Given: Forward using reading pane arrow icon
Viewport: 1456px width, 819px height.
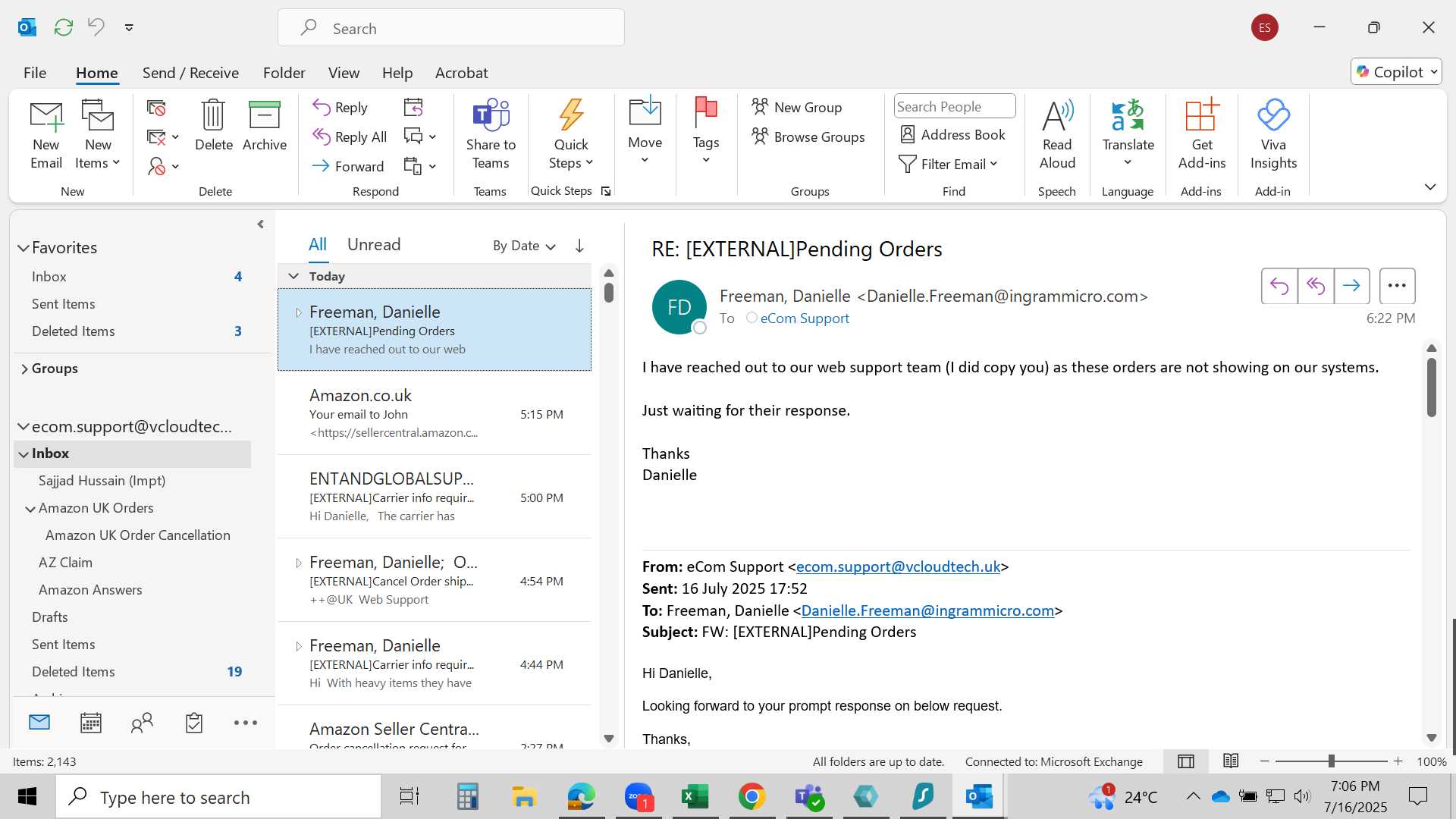Looking at the screenshot, I should coord(1351,286).
